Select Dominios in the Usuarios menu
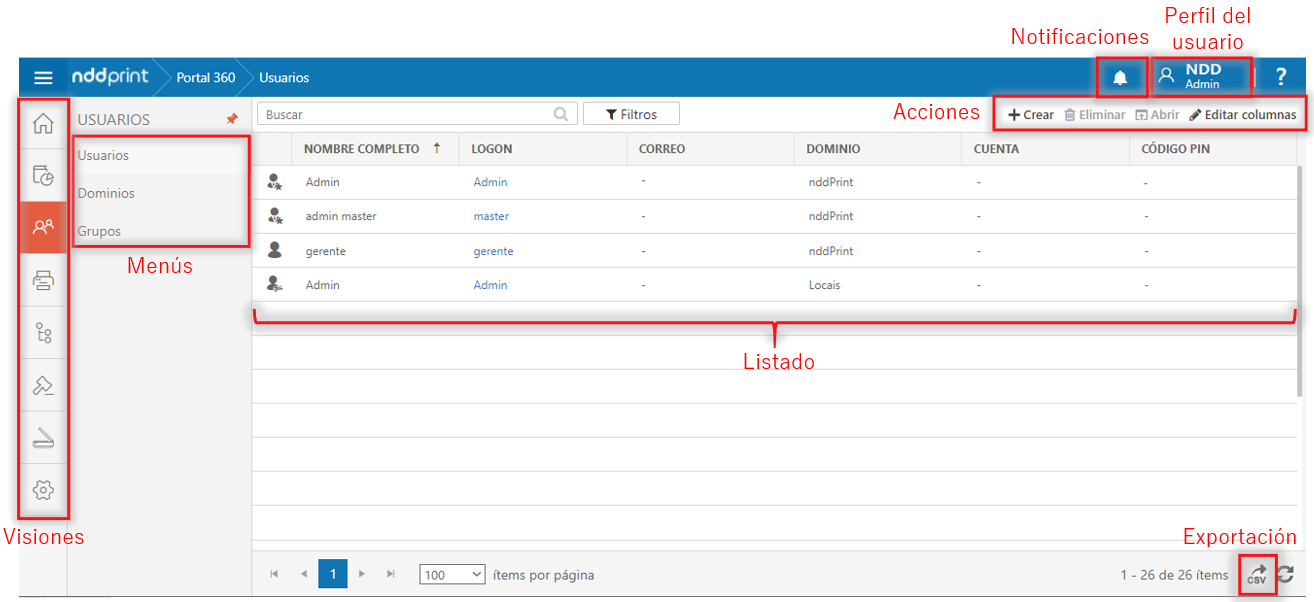Viewport: 1314px width, 602px height. (106, 193)
